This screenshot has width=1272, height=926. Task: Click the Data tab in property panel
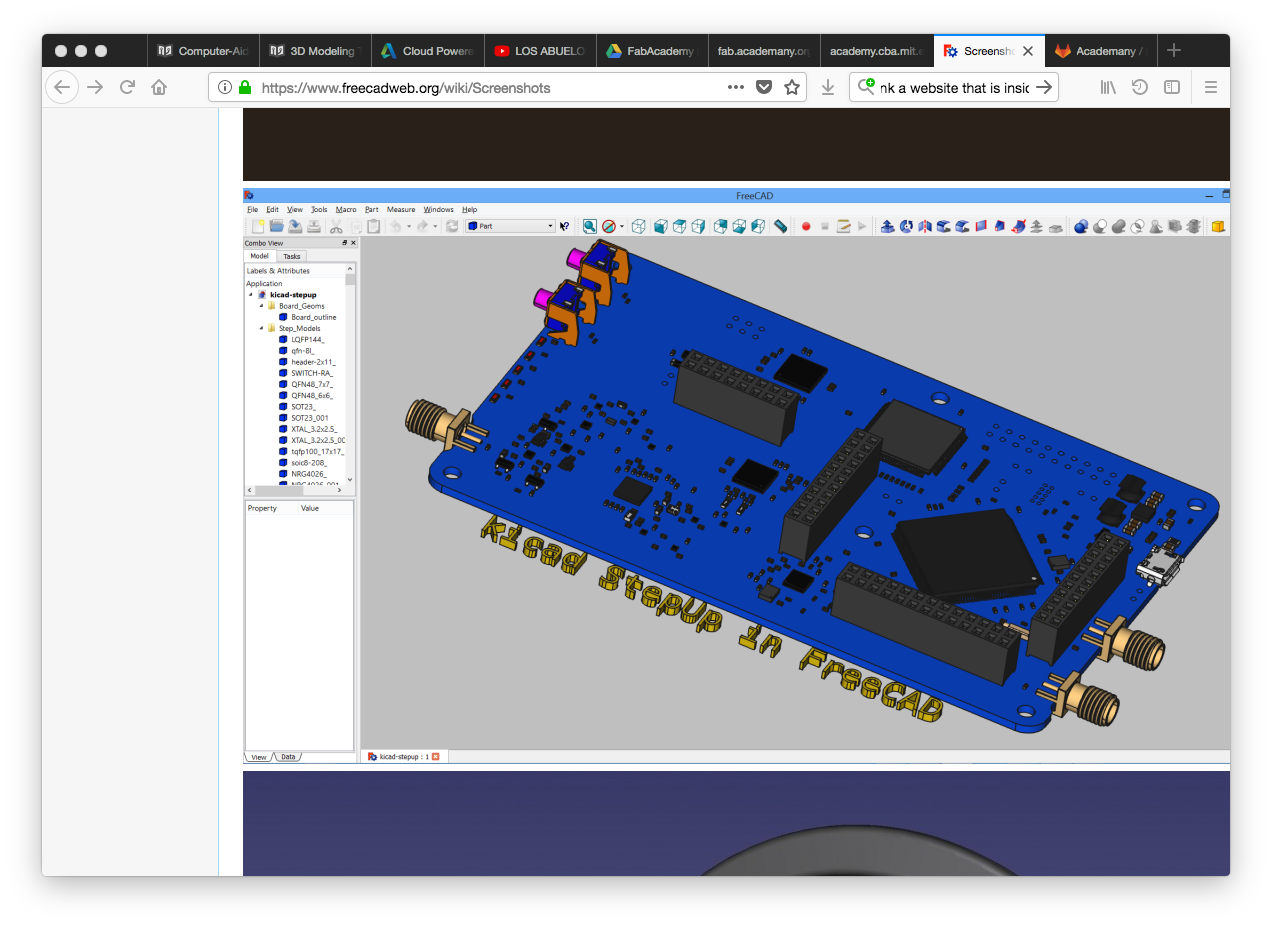click(x=288, y=757)
